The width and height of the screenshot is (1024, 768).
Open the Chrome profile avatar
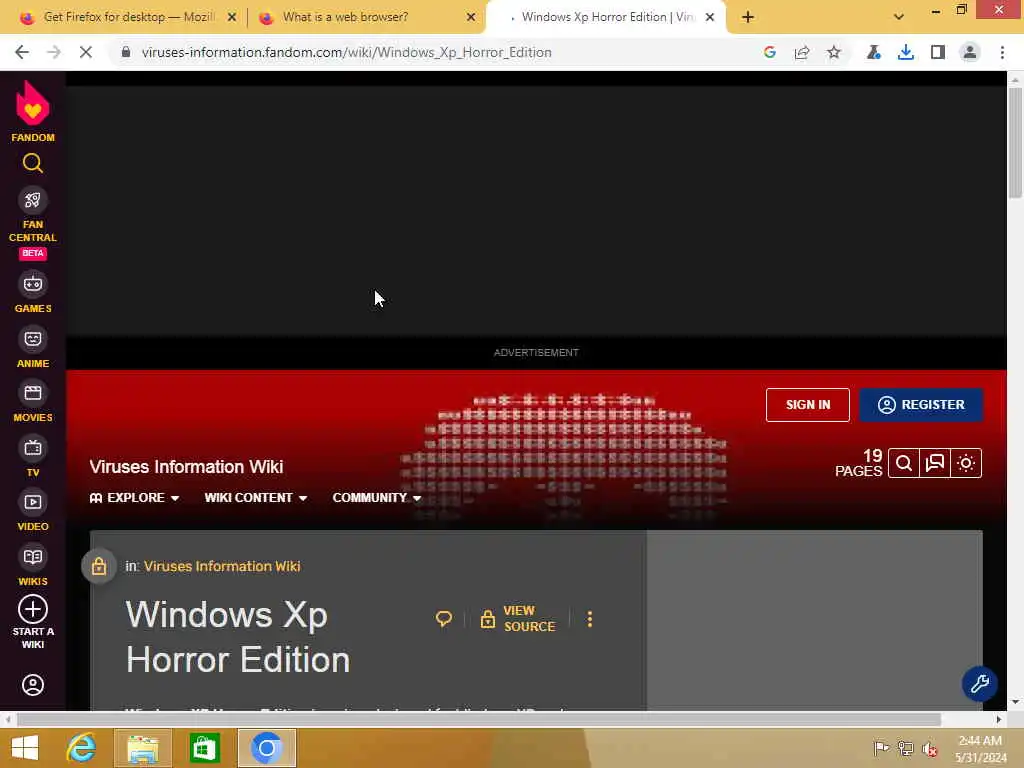[x=970, y=52]
